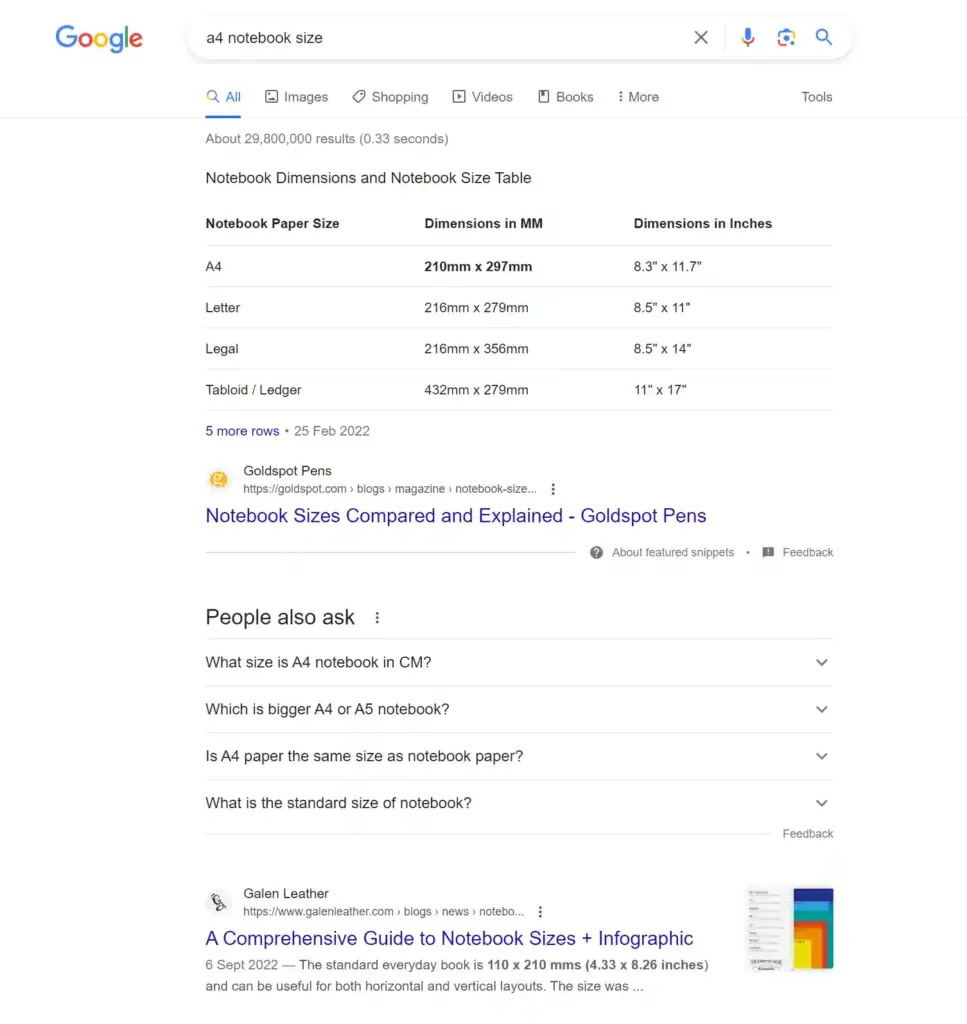This screenshot has height=1024, width=967.
Task: Open three-dot menu next to People also ask
Action: (x=377, y=618)
